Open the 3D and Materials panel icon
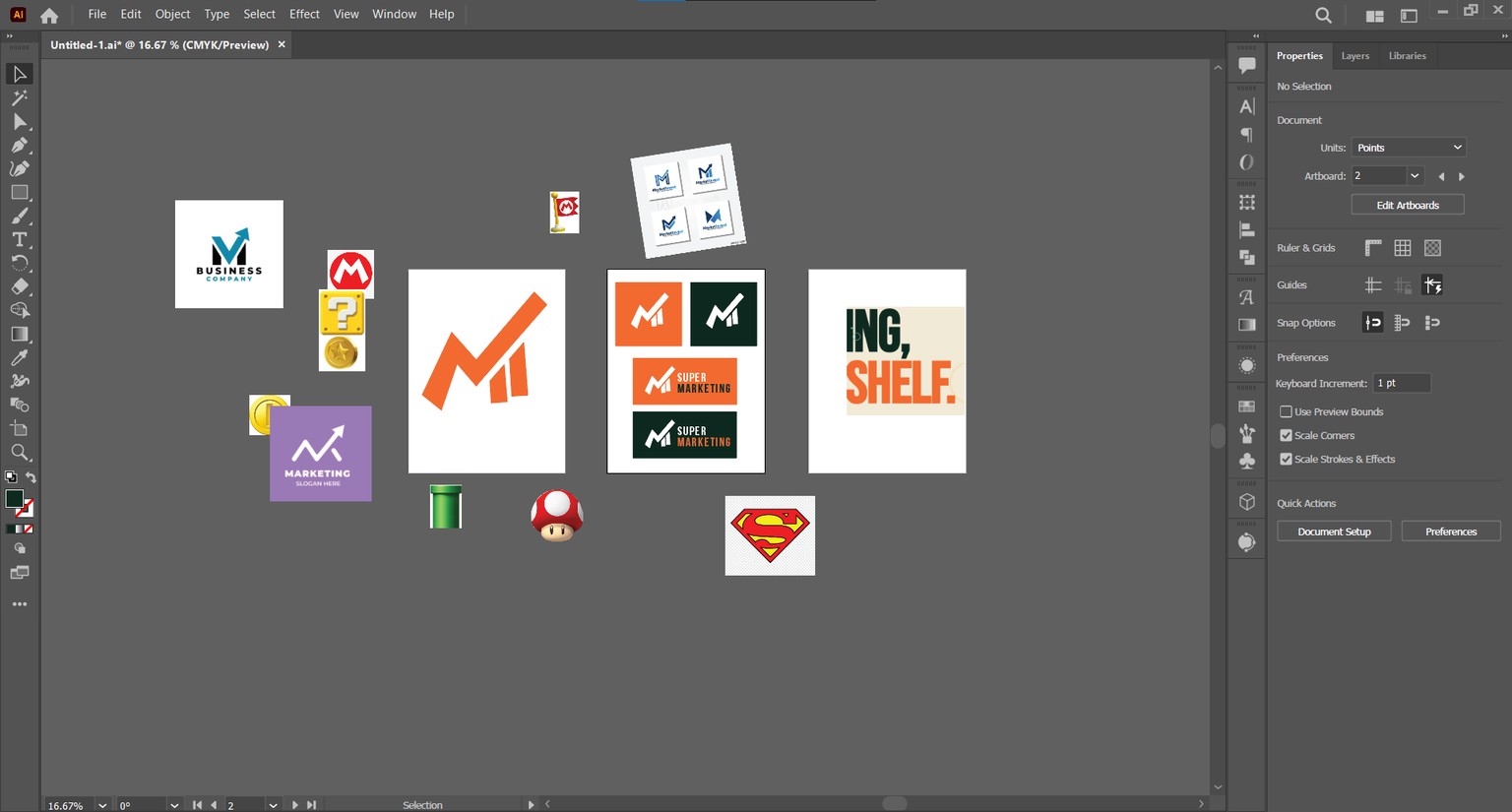This screenshot has width=1512, height=812. [1247, 501]
